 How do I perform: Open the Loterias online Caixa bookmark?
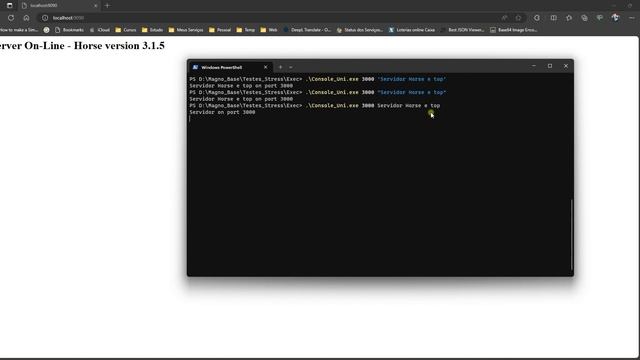pyautogui.click(x=411, y=30)
